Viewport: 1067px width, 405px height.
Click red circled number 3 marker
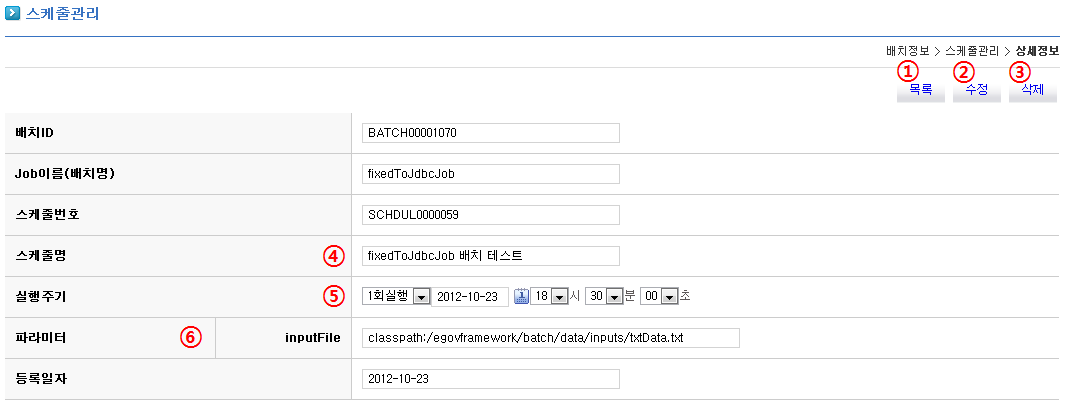(x=1019, y=71)
